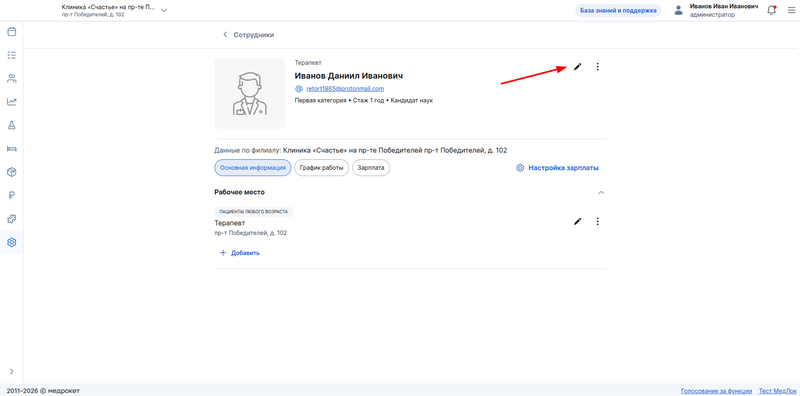The image size is (800, 396).
Task: Open the task checklist icon in sidebar
Action: pos(11,55)
